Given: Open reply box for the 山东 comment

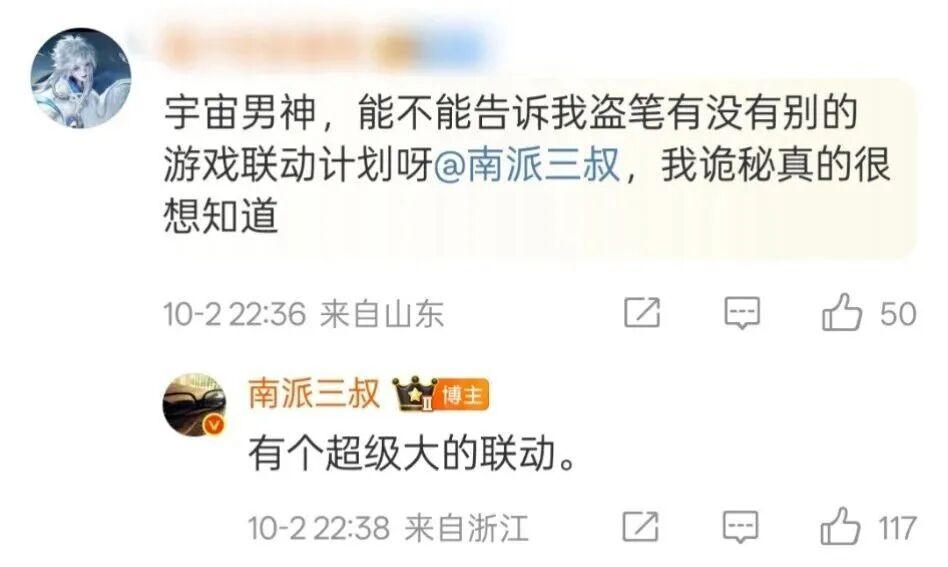Looking at the screenshot, I should point(742,313).
